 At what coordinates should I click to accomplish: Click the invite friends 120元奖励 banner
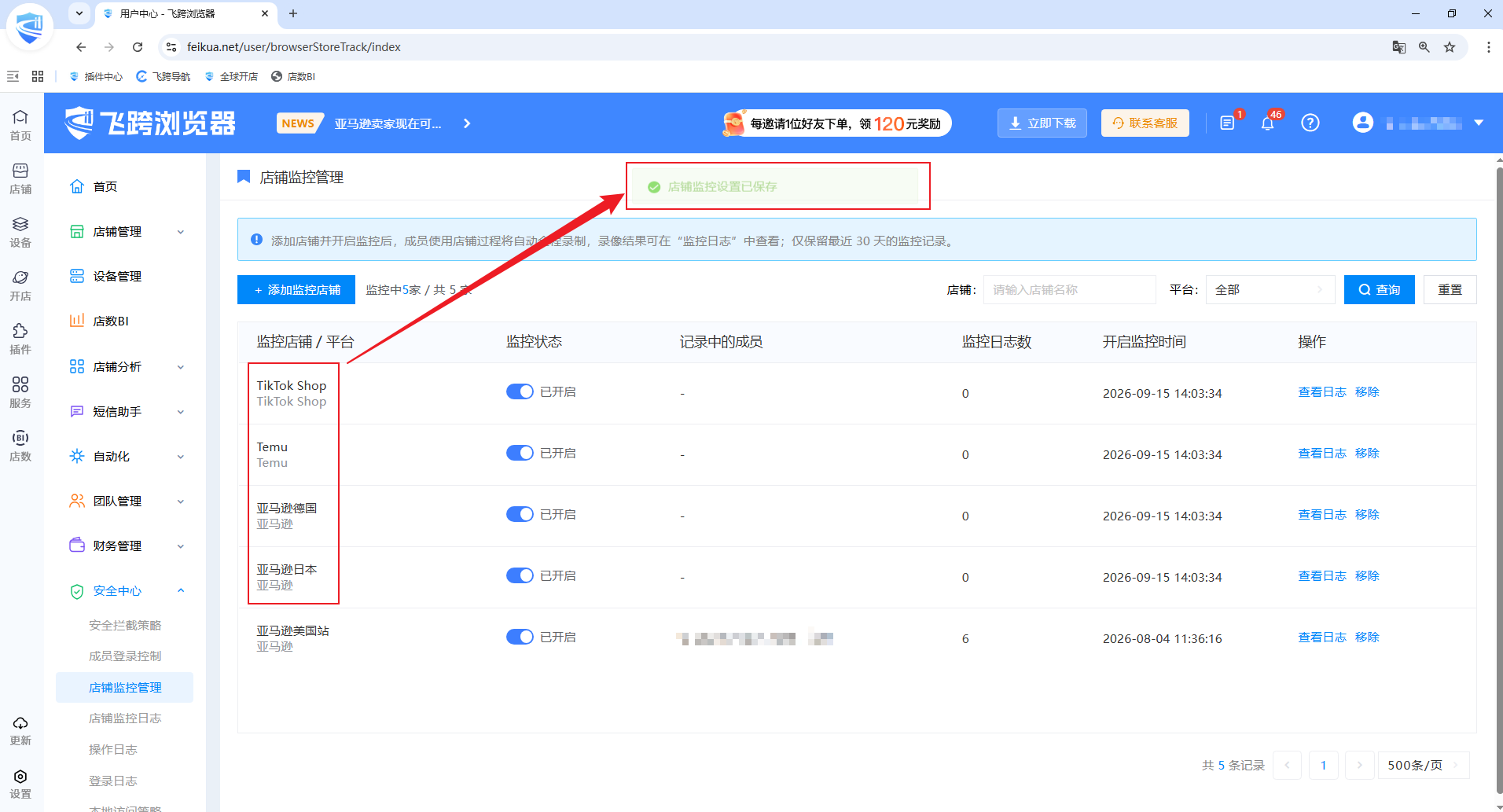point(836,123)
